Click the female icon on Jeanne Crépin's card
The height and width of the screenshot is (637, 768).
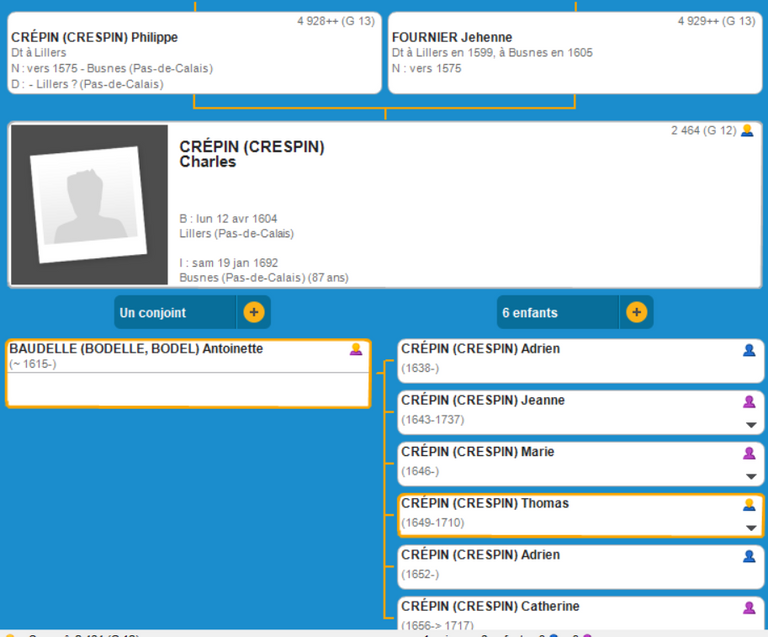pos(749,401)
